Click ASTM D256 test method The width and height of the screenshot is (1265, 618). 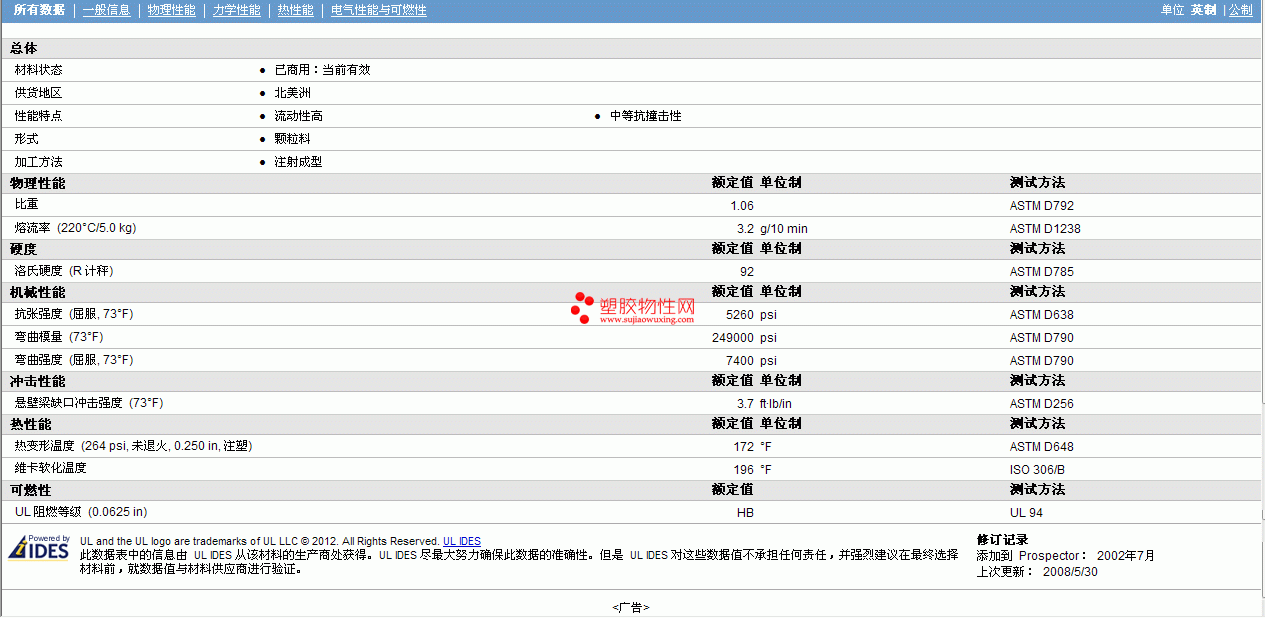coord(1042,404)
